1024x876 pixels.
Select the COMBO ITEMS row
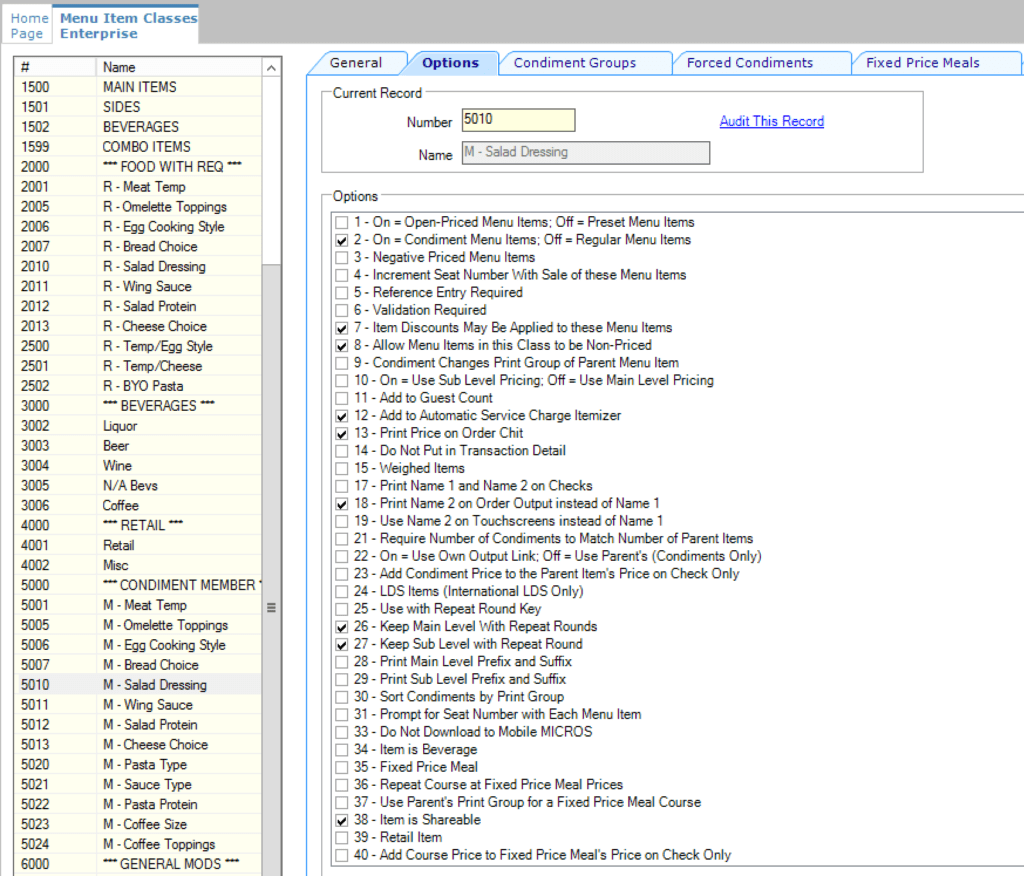point(138,147)
